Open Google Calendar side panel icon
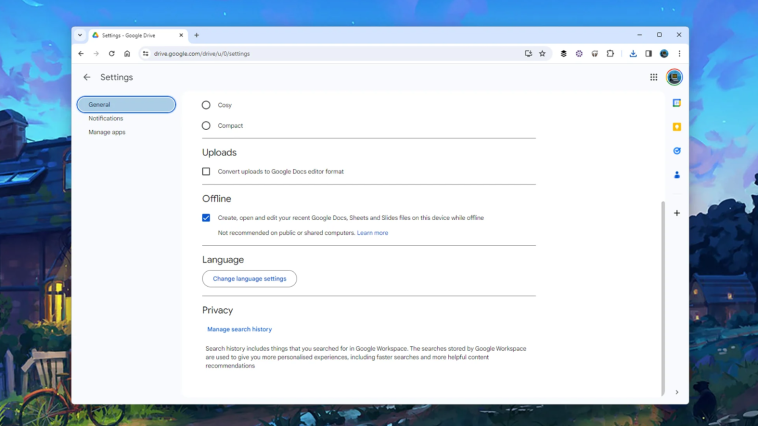 677,103
